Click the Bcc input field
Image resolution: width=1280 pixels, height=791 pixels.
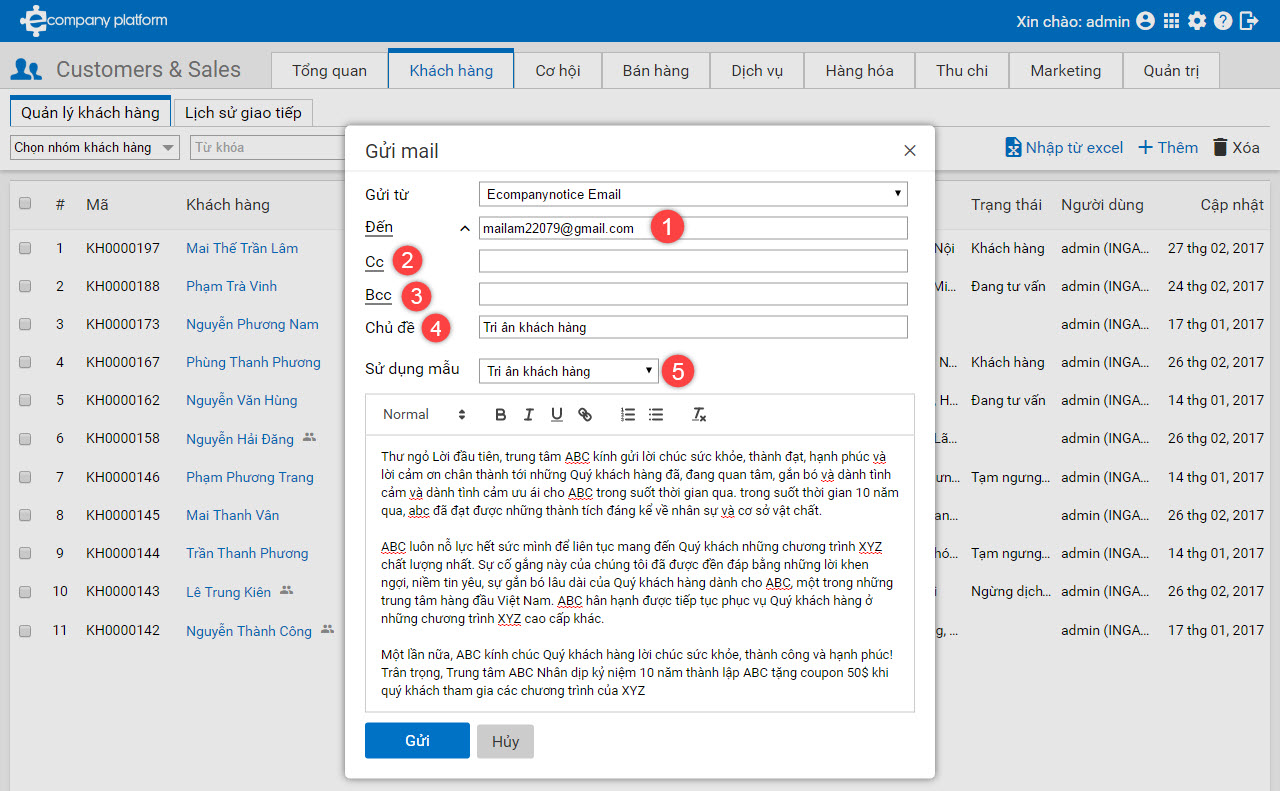(693, 294)
